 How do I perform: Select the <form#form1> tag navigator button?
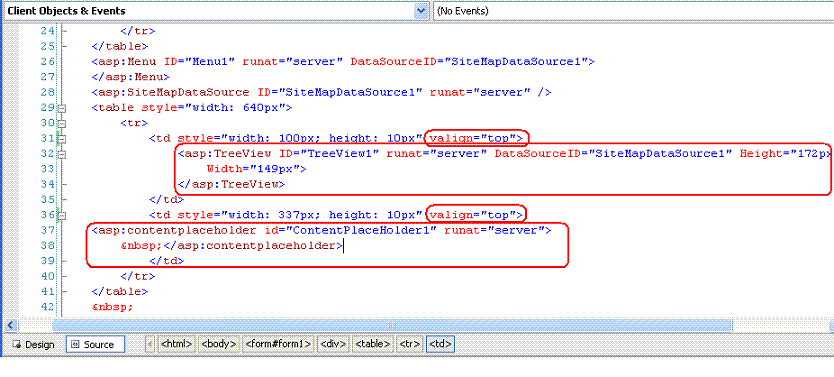pyautogui.click(x=278, y=344)
